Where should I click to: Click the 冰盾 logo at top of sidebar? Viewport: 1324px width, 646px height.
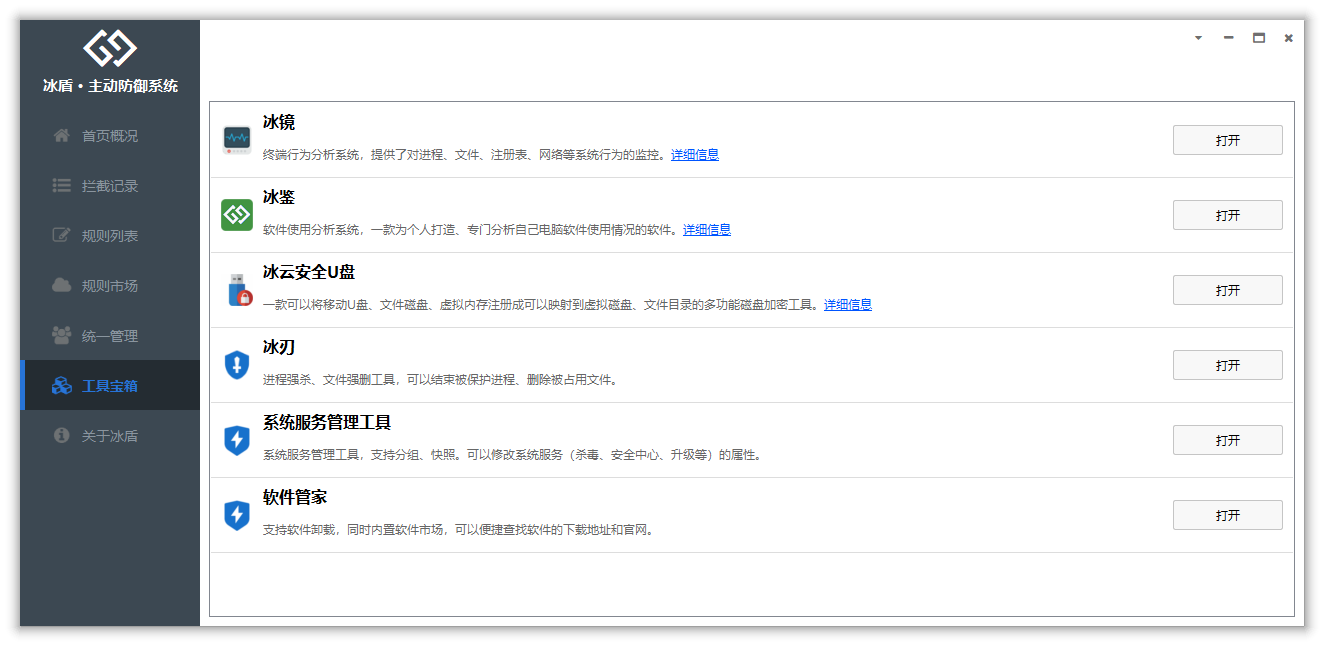tap(110, 47)
